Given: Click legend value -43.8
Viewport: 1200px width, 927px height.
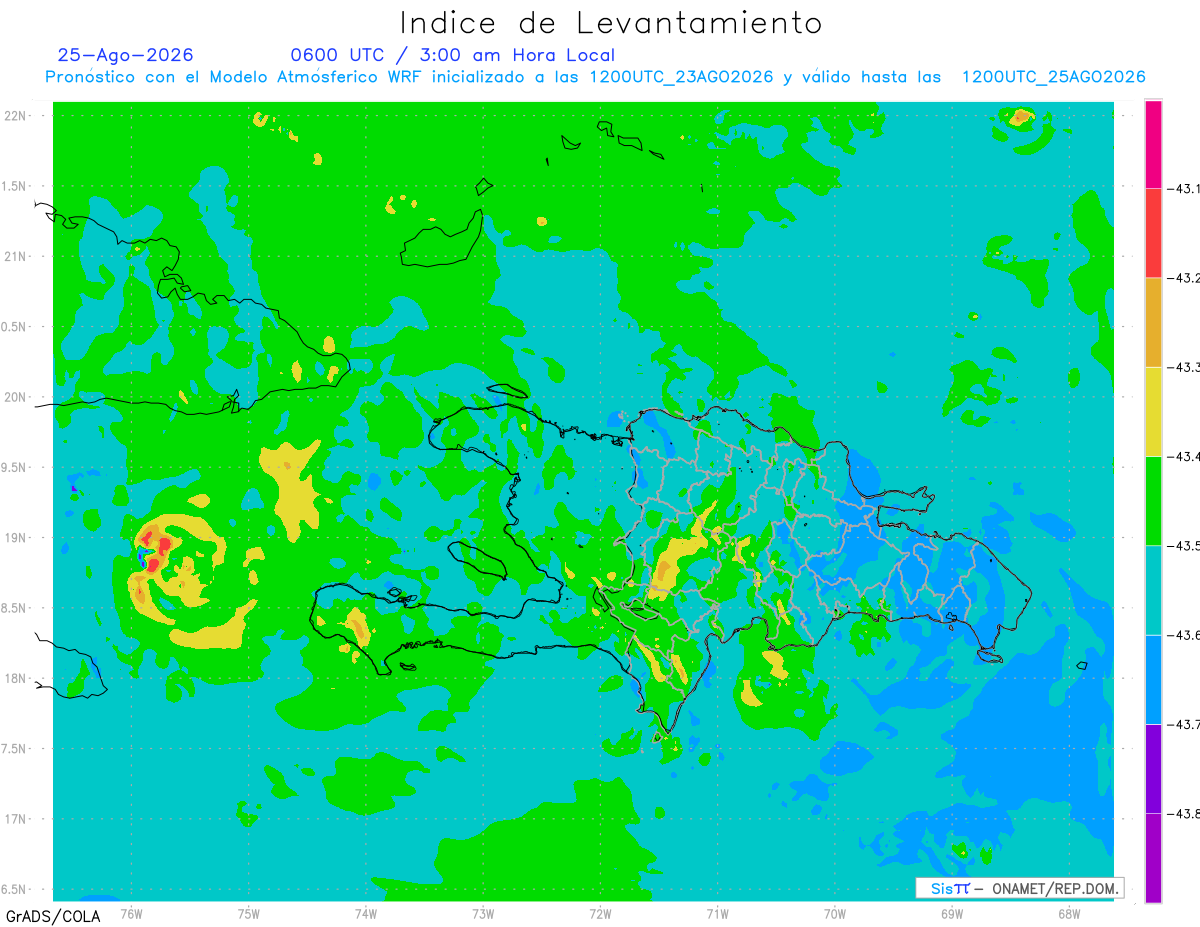Looking at the screenshot, I should pyautogui.click(x=1183, y=813).
